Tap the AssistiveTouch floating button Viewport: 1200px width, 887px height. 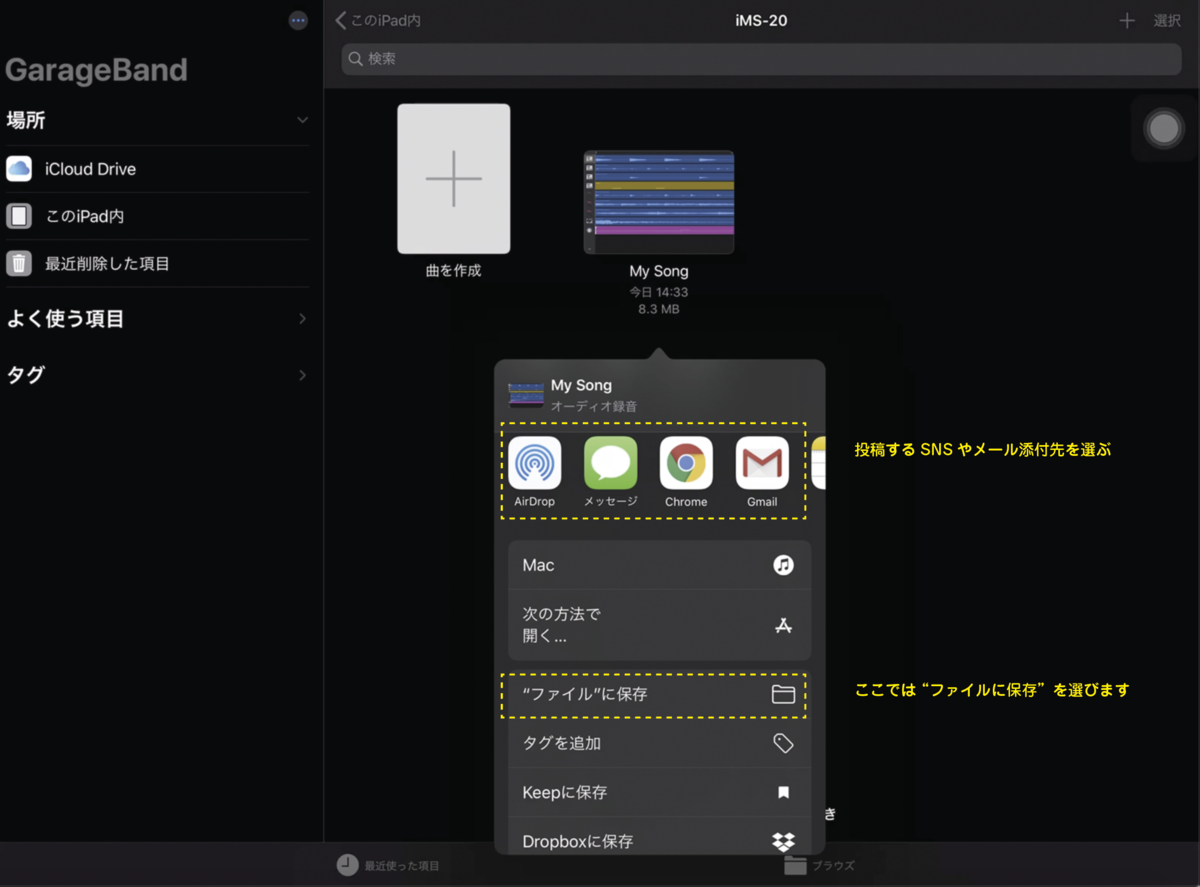coord(1164,129)
